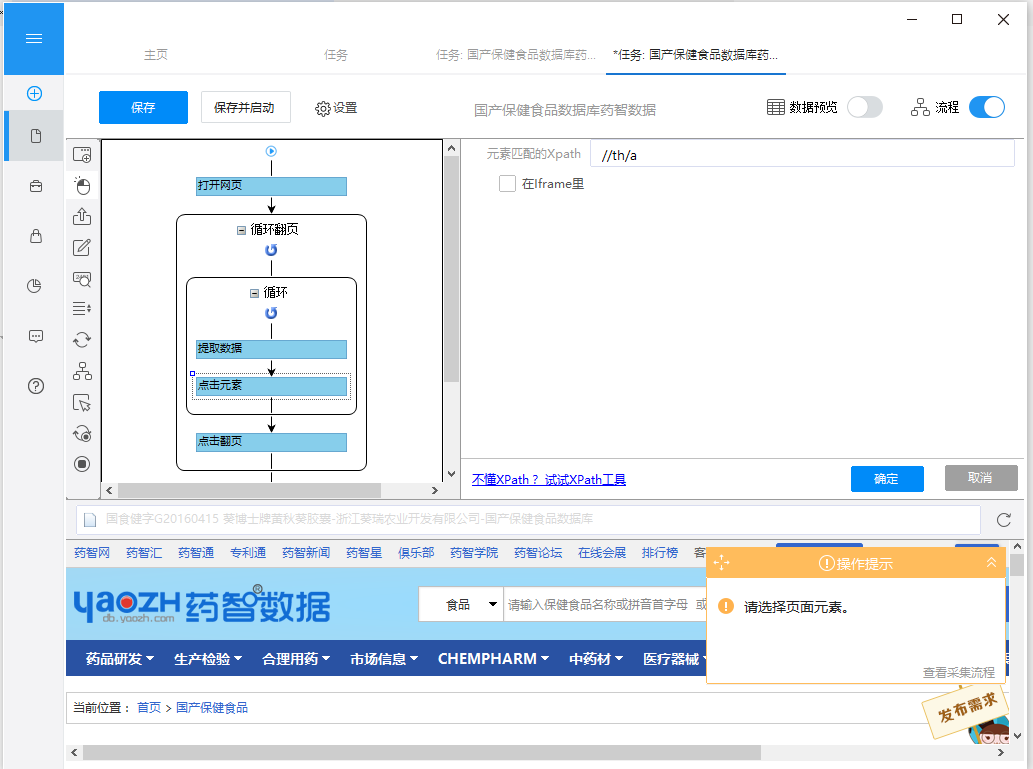Open the 首页 breadcrumb link
The width and height of the screenshot is (1033, 769).
pyautogui.click(x=149, y=708)
